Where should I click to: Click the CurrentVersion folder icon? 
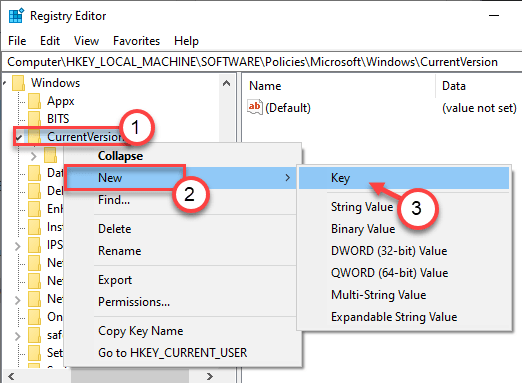[35, 136]
